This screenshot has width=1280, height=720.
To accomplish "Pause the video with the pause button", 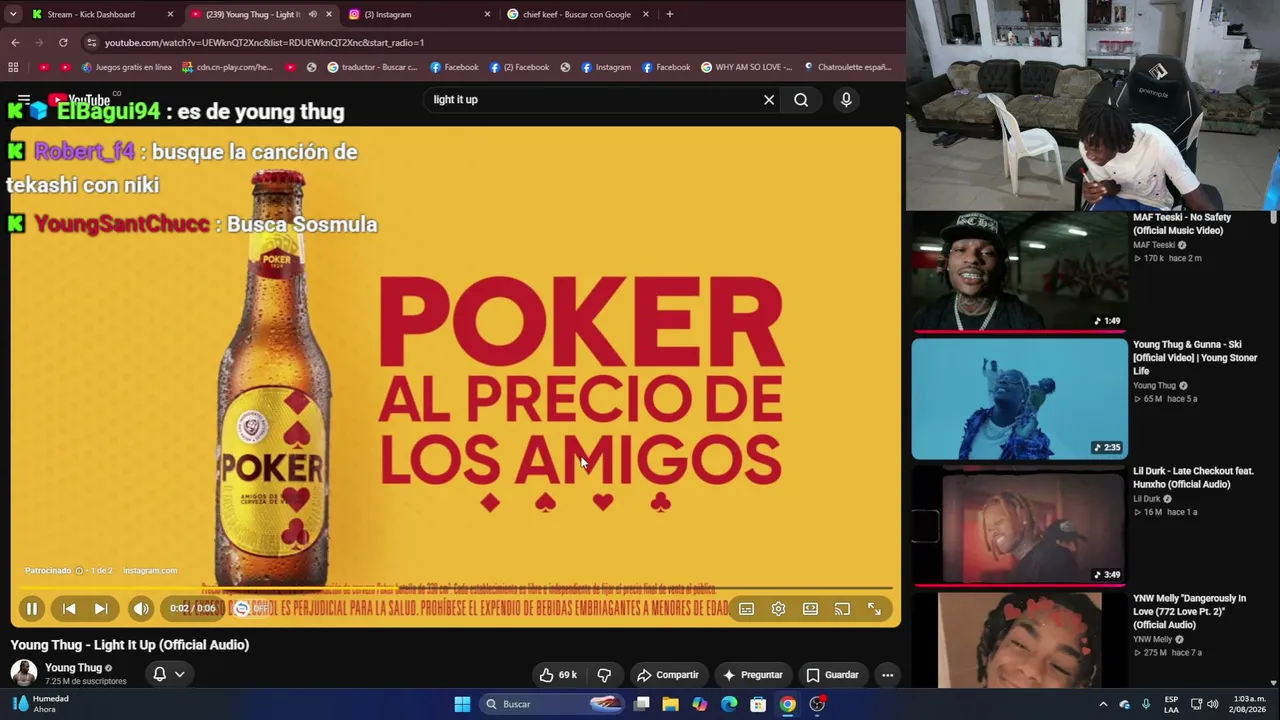I will (32, 608).
